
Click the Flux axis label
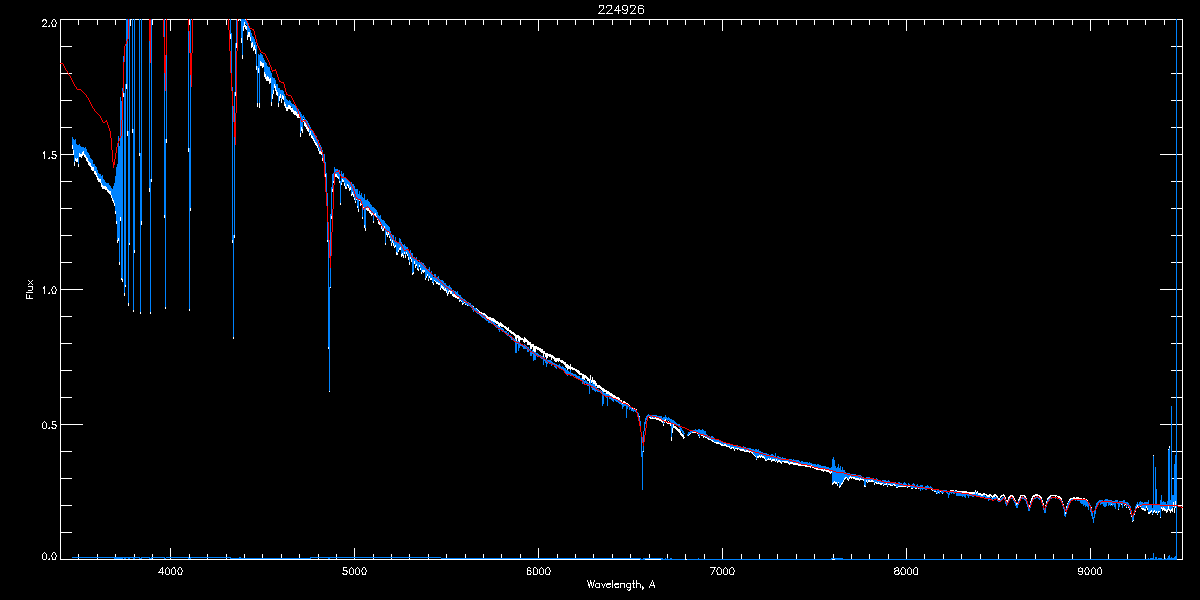[x=30, y=290]
